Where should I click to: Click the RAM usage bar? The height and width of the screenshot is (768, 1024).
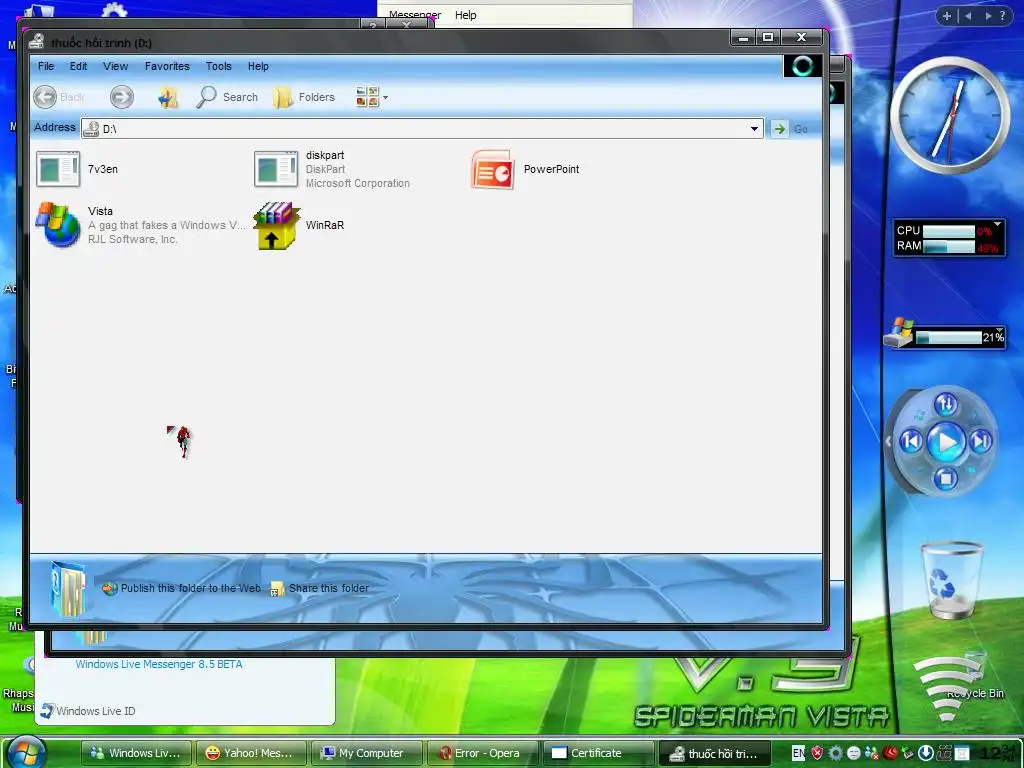949,246
